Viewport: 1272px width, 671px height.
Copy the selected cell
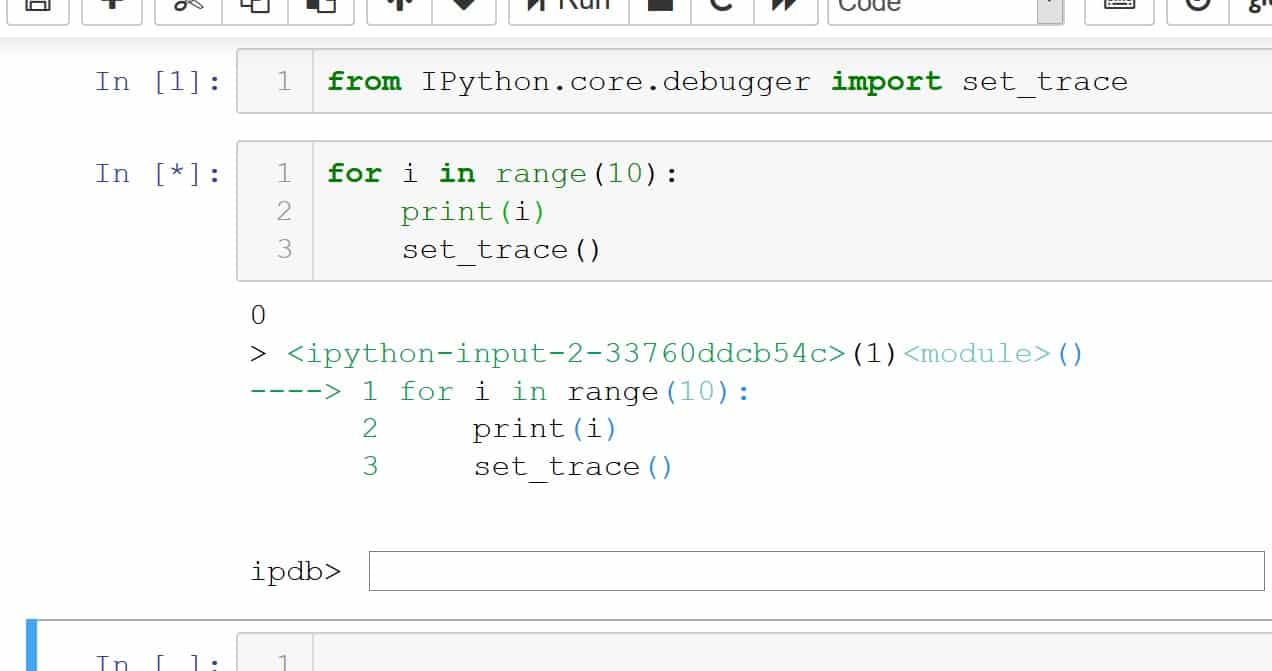coord(254,6)
